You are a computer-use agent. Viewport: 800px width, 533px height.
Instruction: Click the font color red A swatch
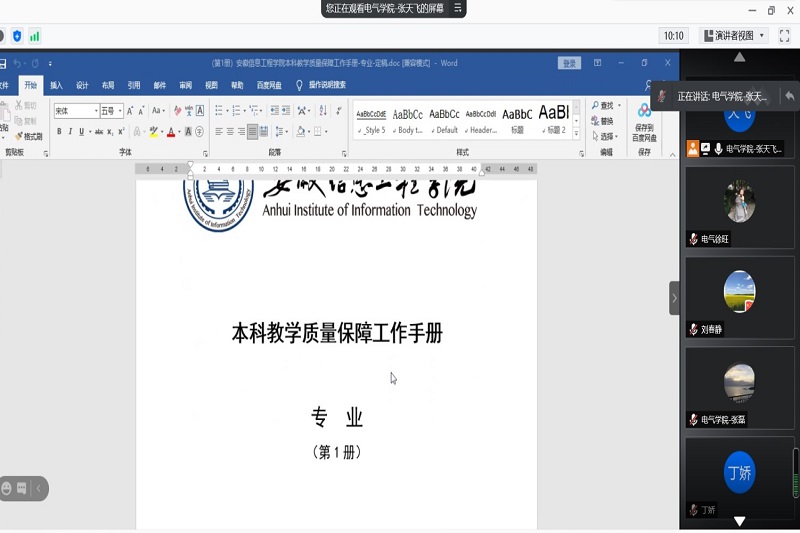pos(171,132)
